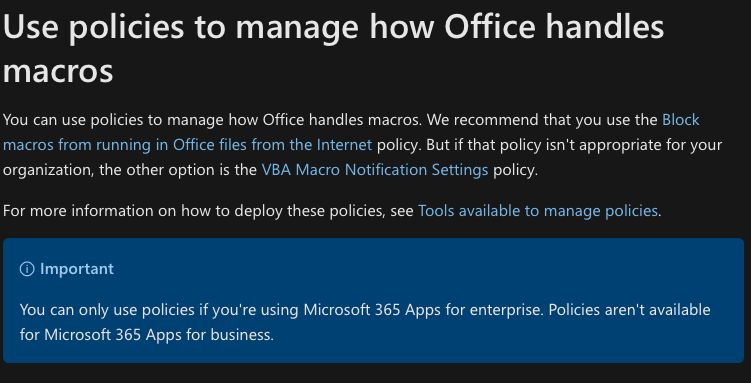Screen dimensions: 751x383
Task: Click the text for Microsoft 365 Apps for business
Action: pos(147,334)
